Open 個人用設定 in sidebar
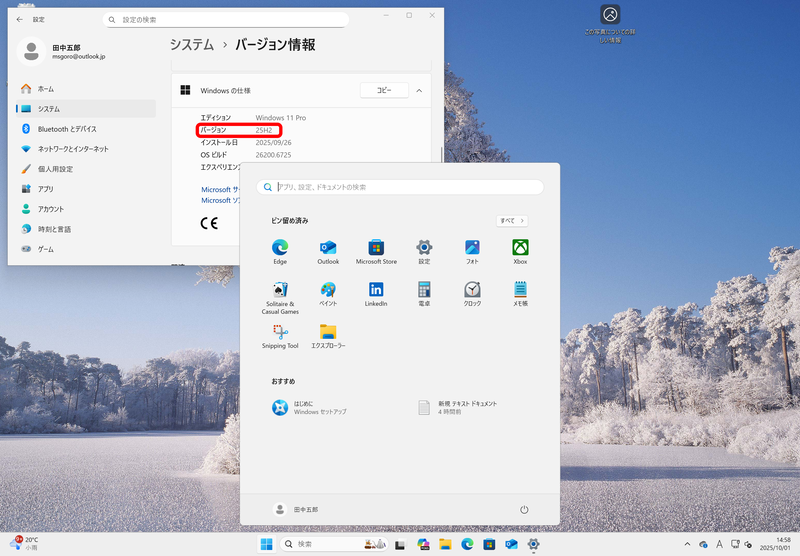Image resolution: width=800 pixels, height=556 pixels. click(86, 169)
